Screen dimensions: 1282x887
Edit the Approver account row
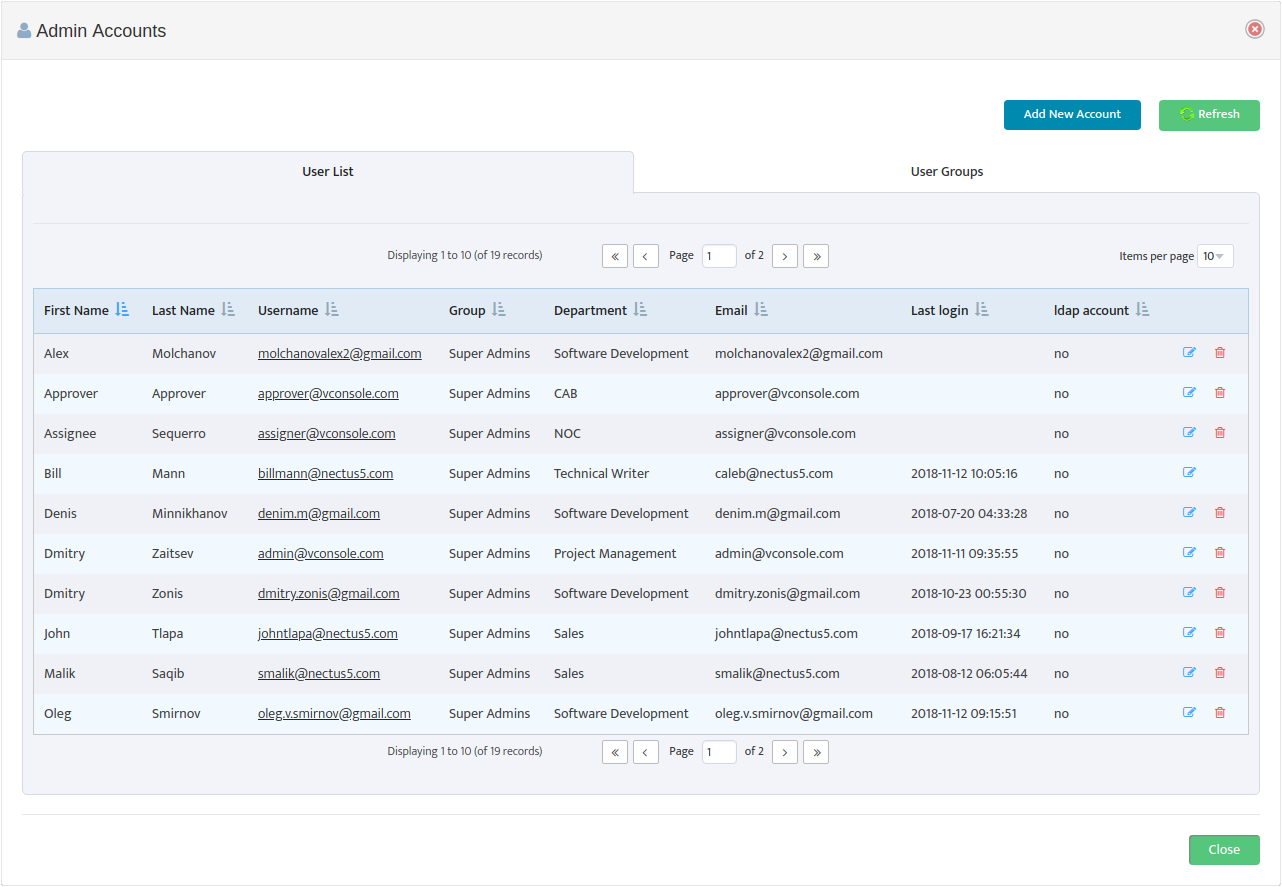[x=1189, y=393]
